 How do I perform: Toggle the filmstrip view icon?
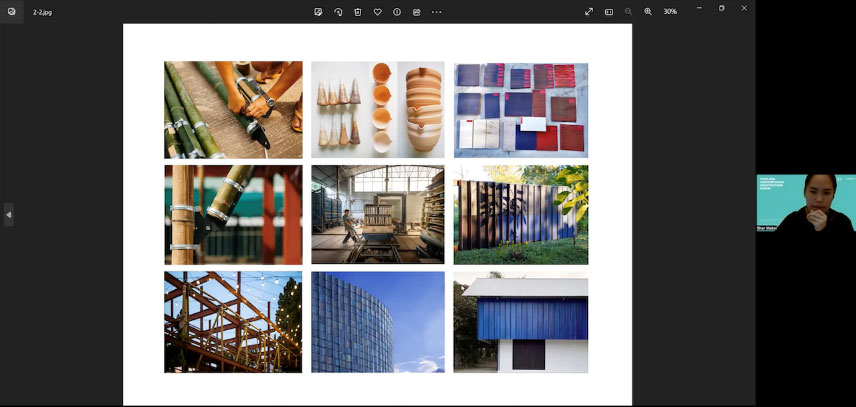609,11
